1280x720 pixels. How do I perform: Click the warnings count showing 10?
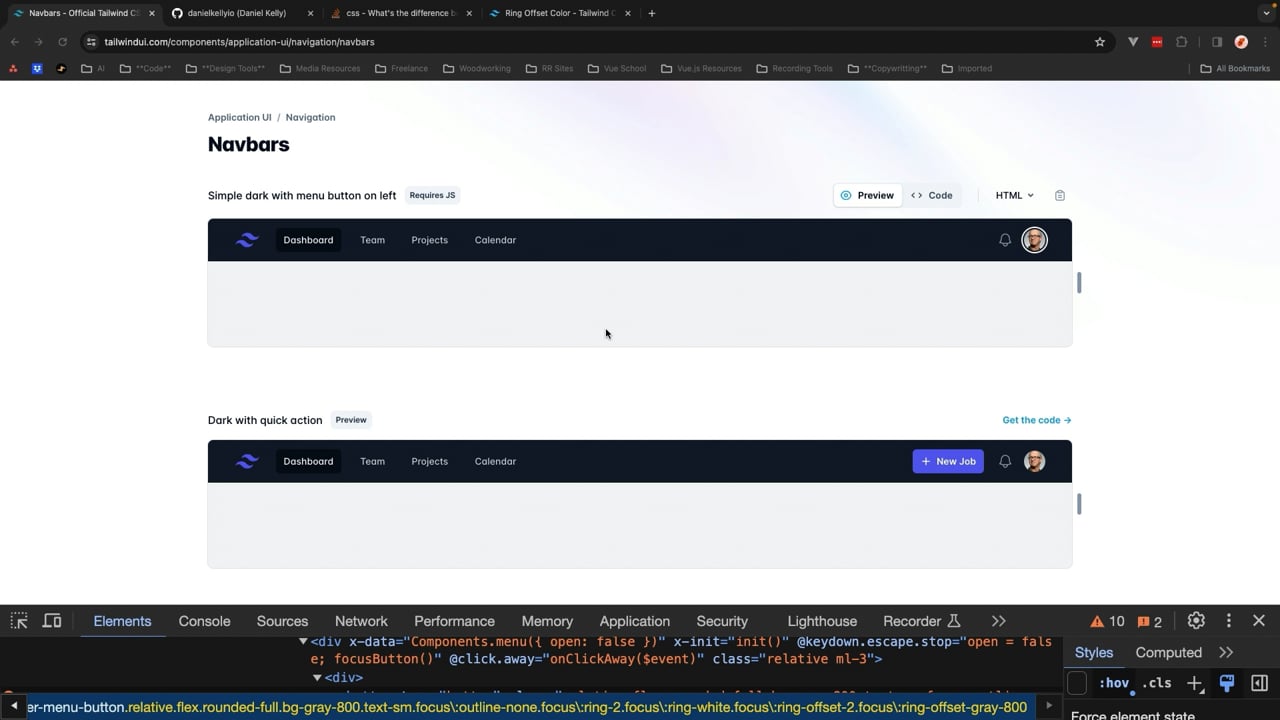(1107, 621)
